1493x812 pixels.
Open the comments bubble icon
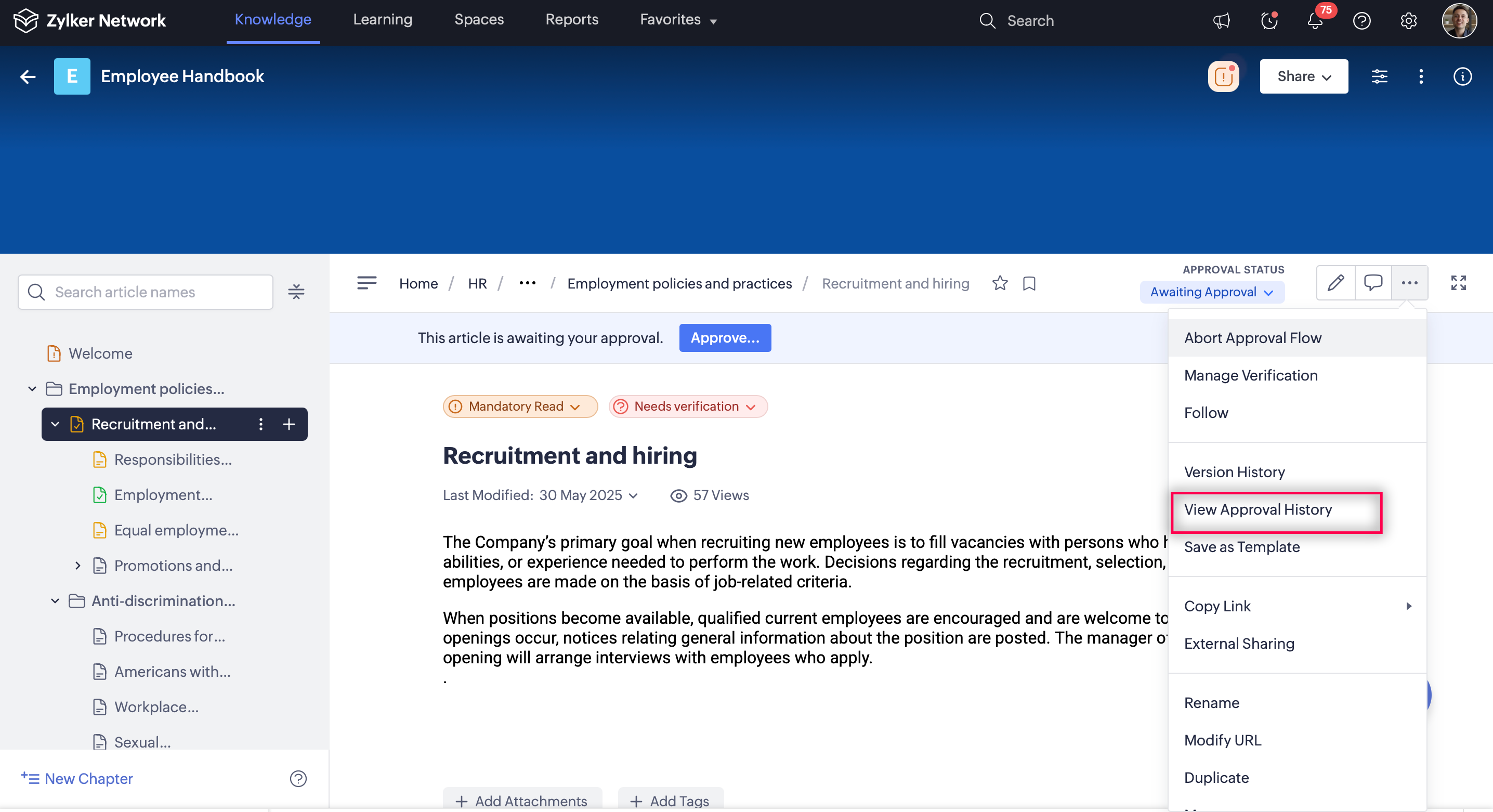(1372, 283)
